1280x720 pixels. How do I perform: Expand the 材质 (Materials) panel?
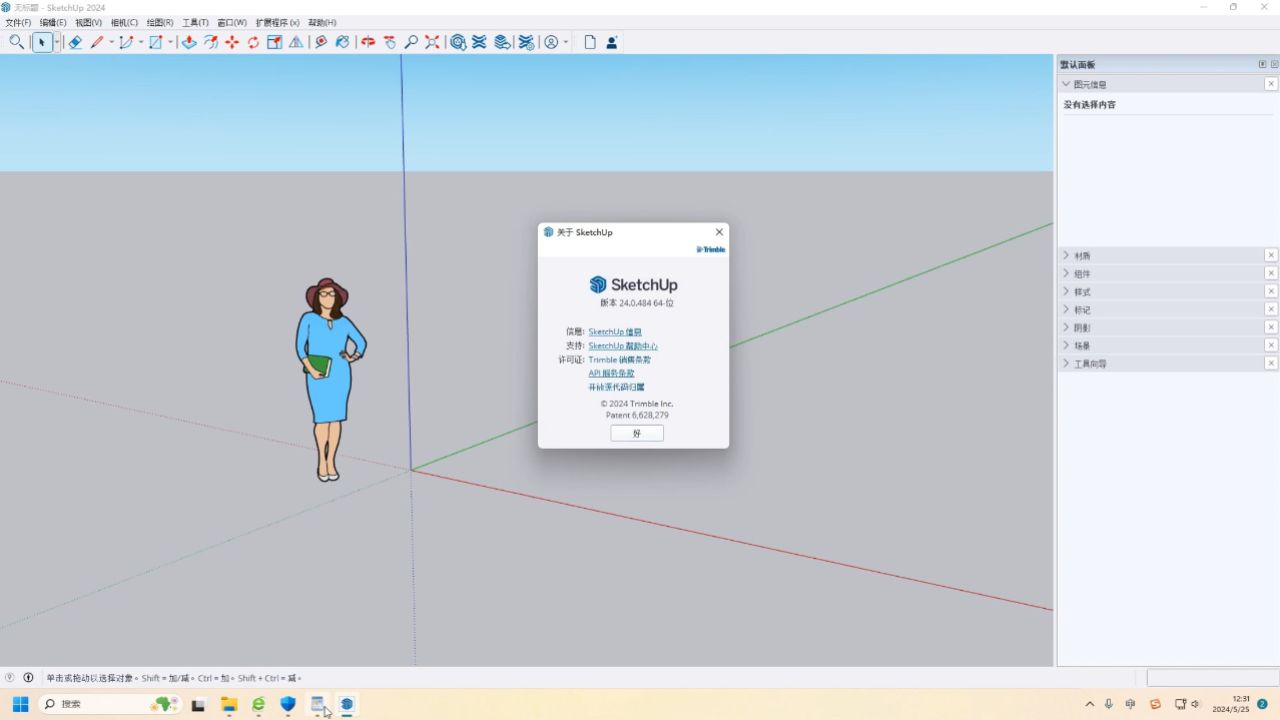(1082, 256)
